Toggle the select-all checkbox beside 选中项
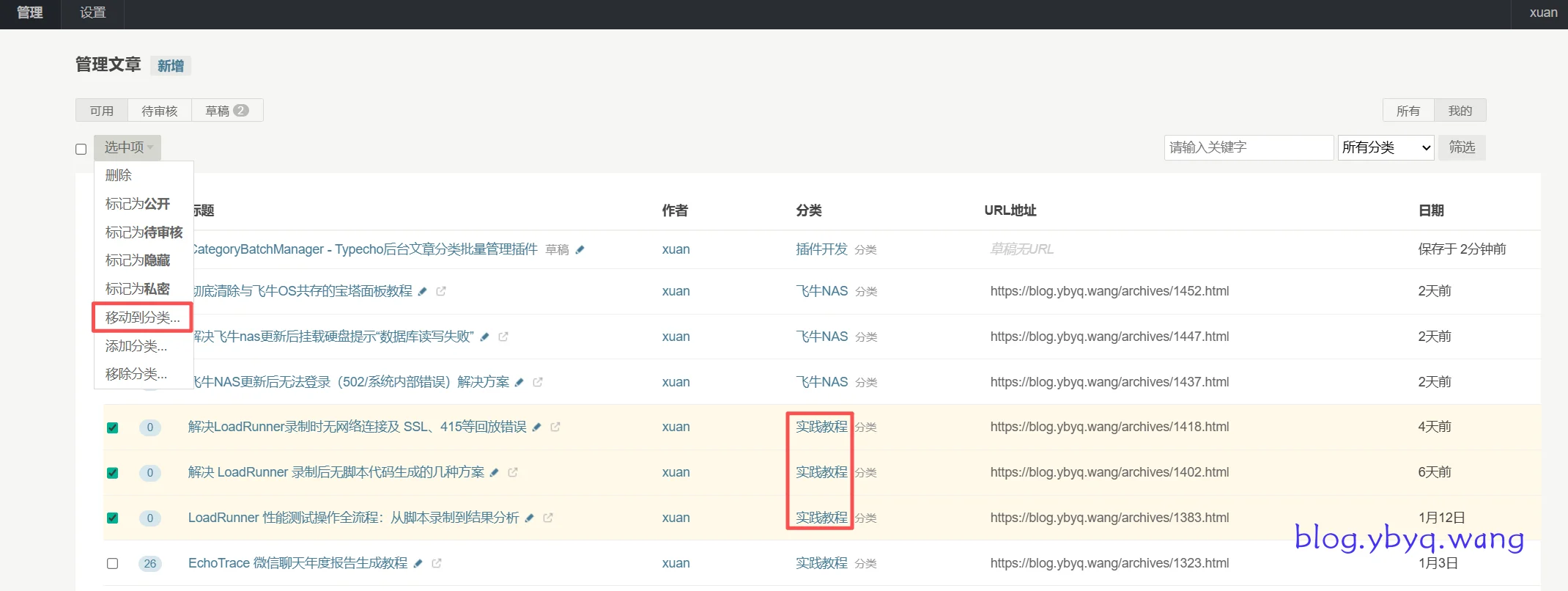Screen dimensions: 1568x591 click(81, 149)
